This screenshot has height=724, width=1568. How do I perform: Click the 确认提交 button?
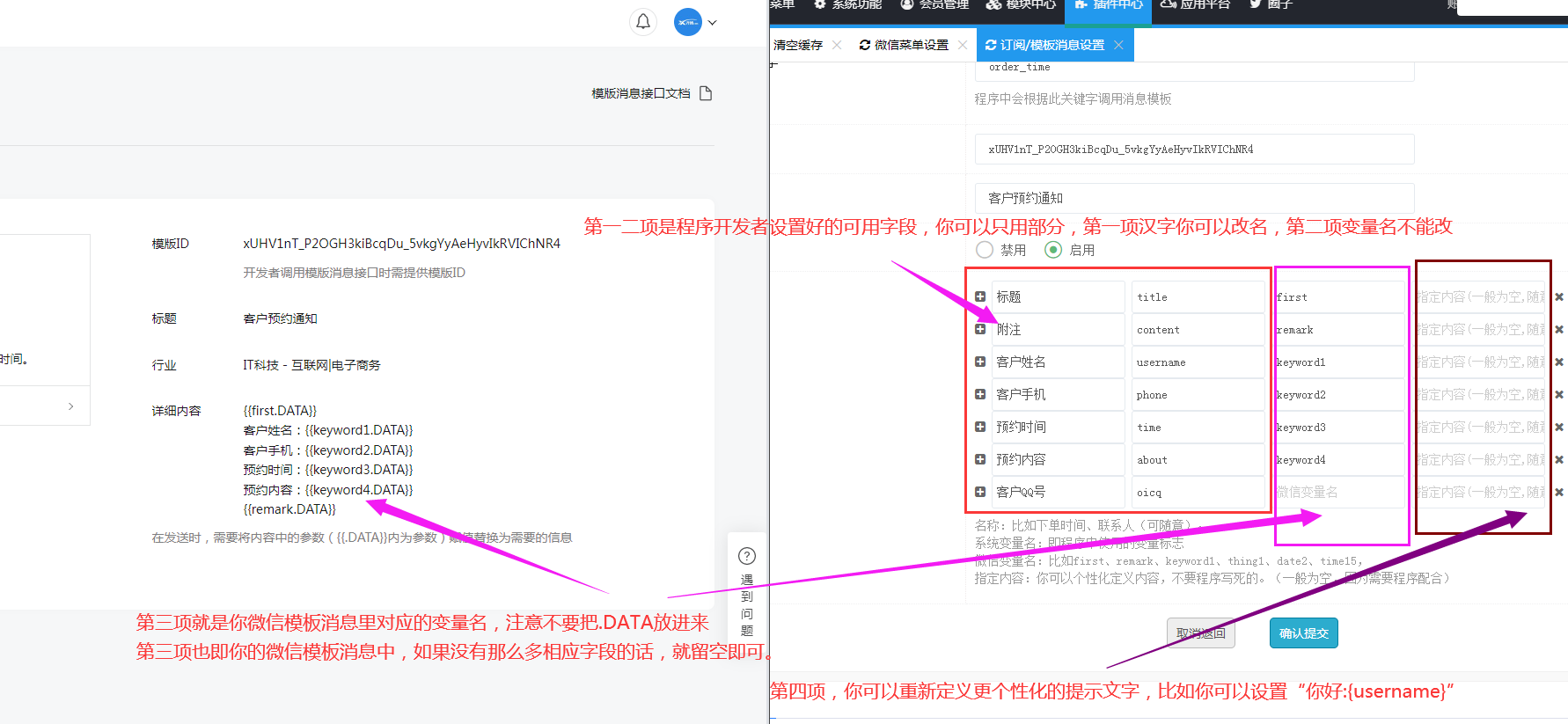(1303, 633)
